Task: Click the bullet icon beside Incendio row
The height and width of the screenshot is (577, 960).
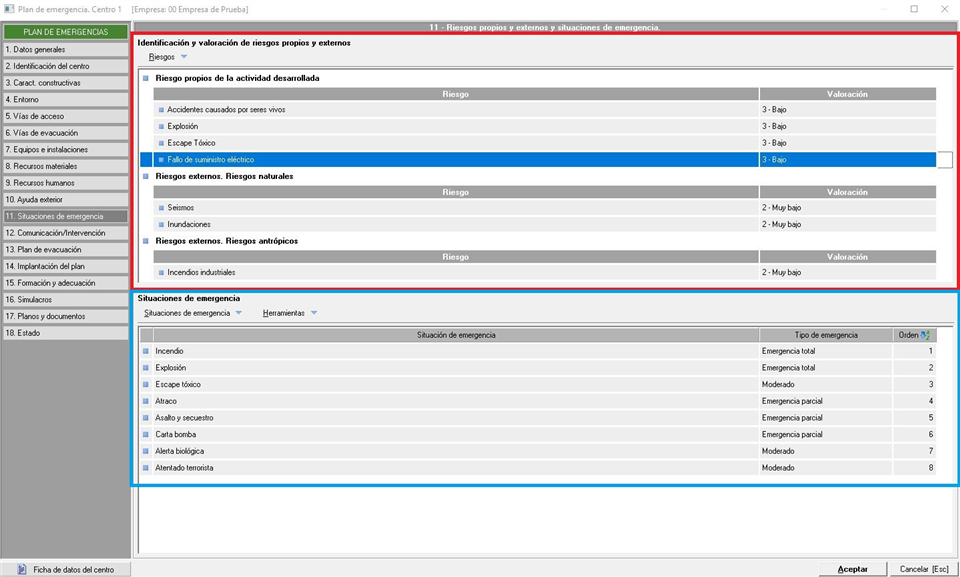Action: click(x=146, y=351)
